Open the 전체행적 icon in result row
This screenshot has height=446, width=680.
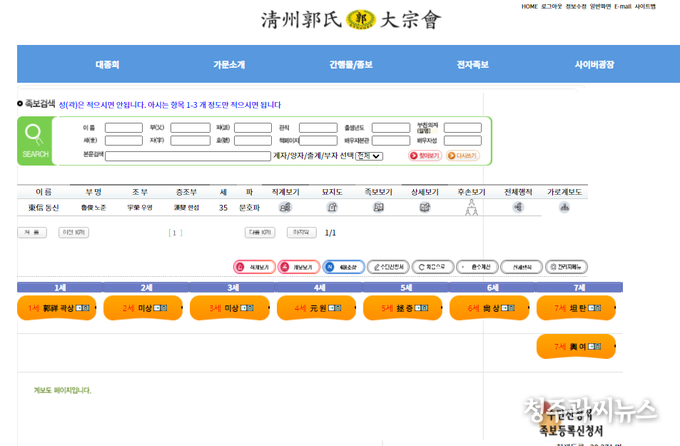click(518, 207)
